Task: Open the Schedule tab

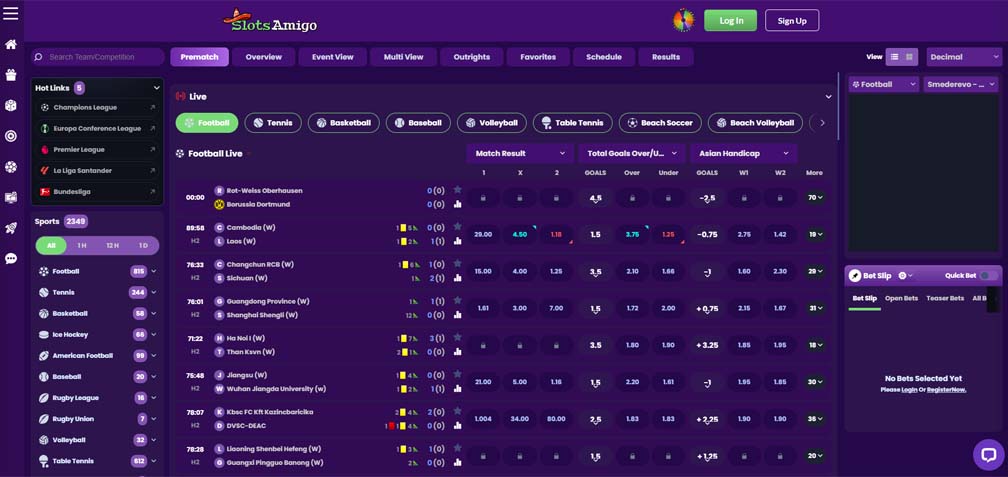Action: pyautogui.click(x=604, y=57)
